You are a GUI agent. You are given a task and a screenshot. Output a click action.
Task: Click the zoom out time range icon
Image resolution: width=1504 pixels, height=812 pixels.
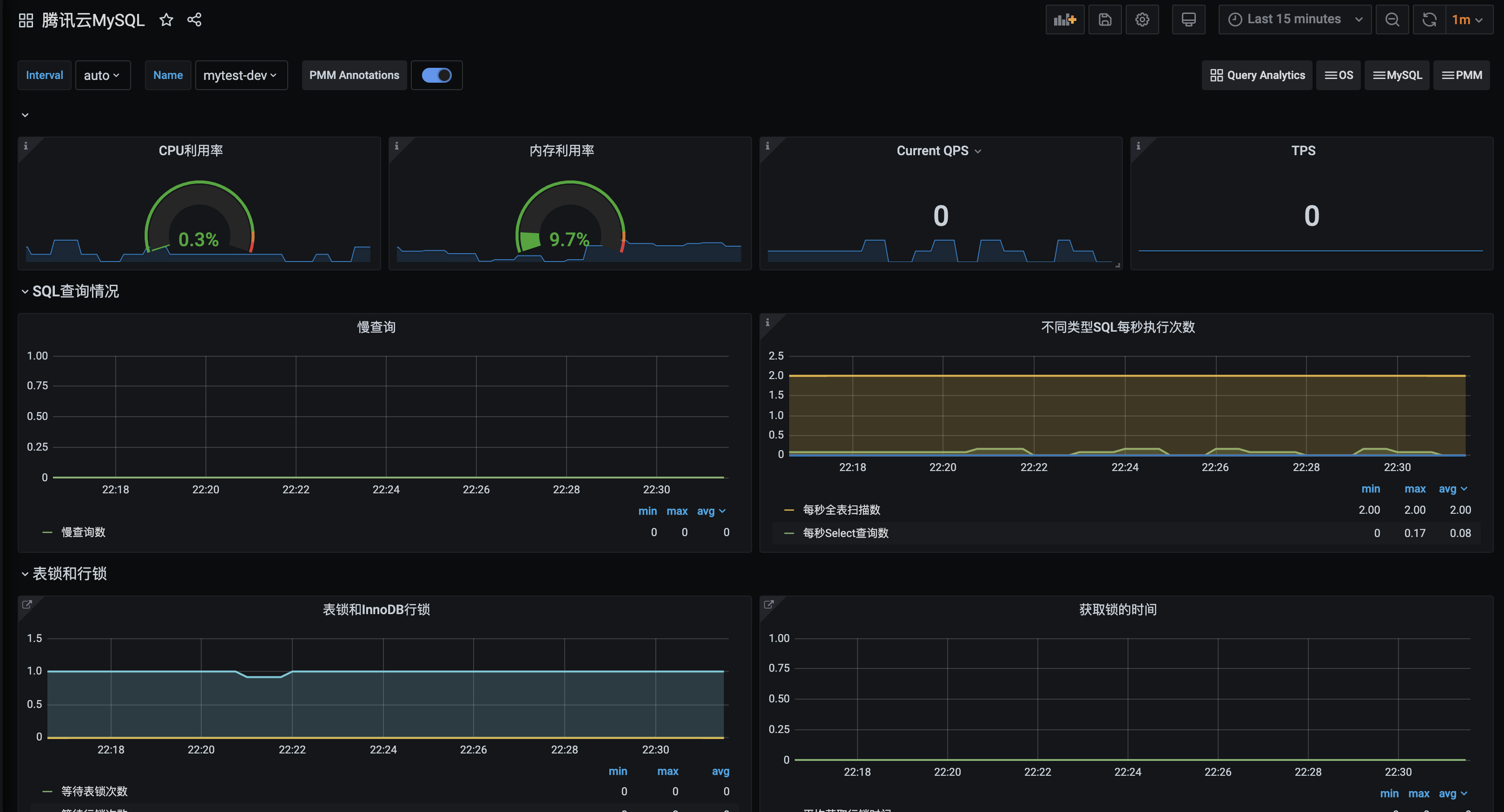point(1392,20)
